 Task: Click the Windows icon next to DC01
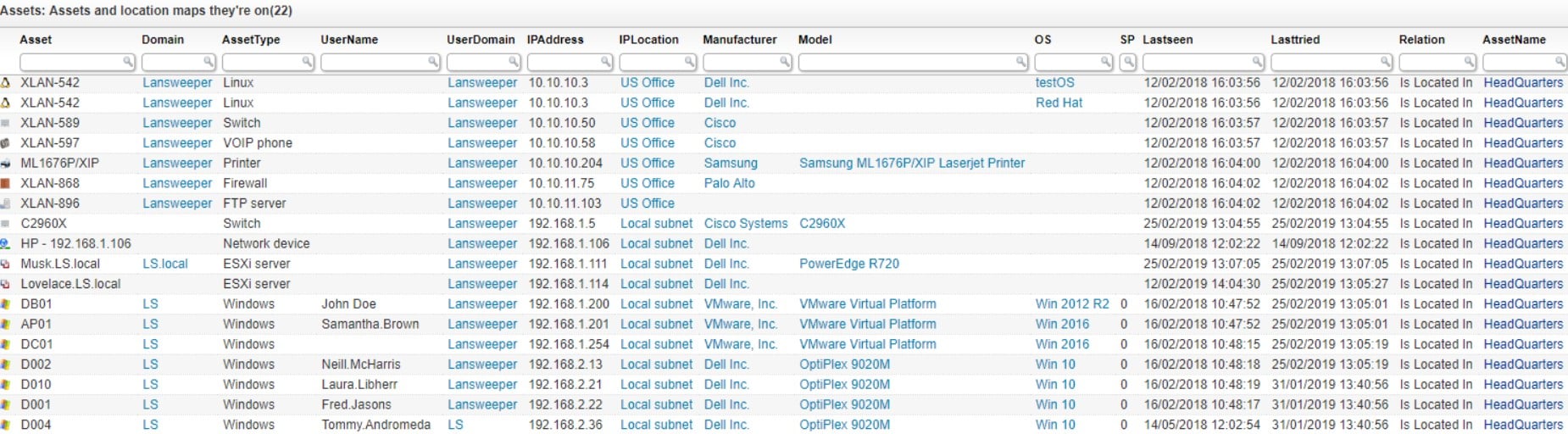point(5,345)
